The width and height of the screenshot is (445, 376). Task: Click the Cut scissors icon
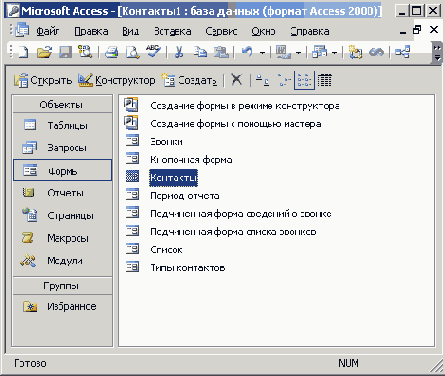coord(179,52)
